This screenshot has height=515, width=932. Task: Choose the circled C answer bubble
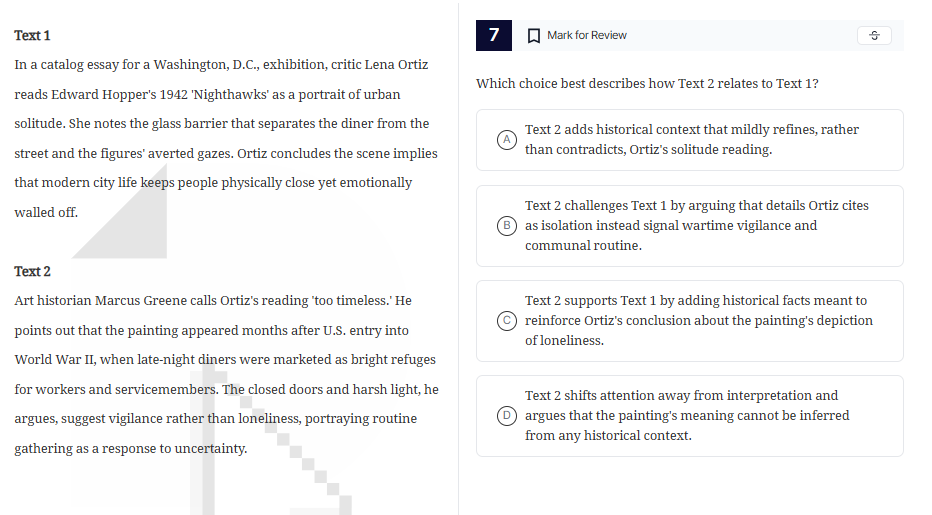coord(507,321)
